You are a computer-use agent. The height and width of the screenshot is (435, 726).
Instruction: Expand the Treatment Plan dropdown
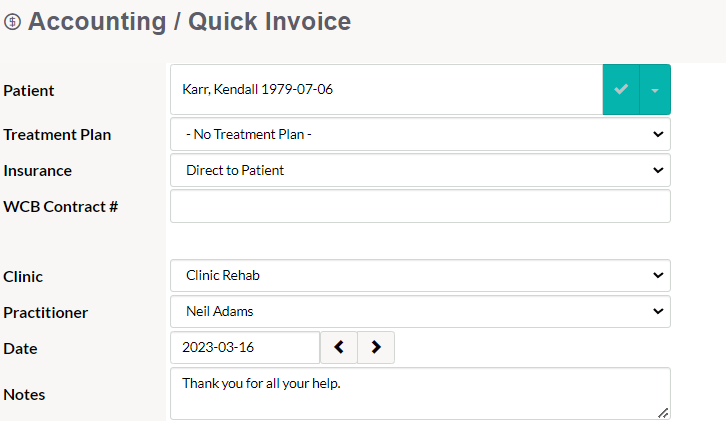click(x=420, y=134)
